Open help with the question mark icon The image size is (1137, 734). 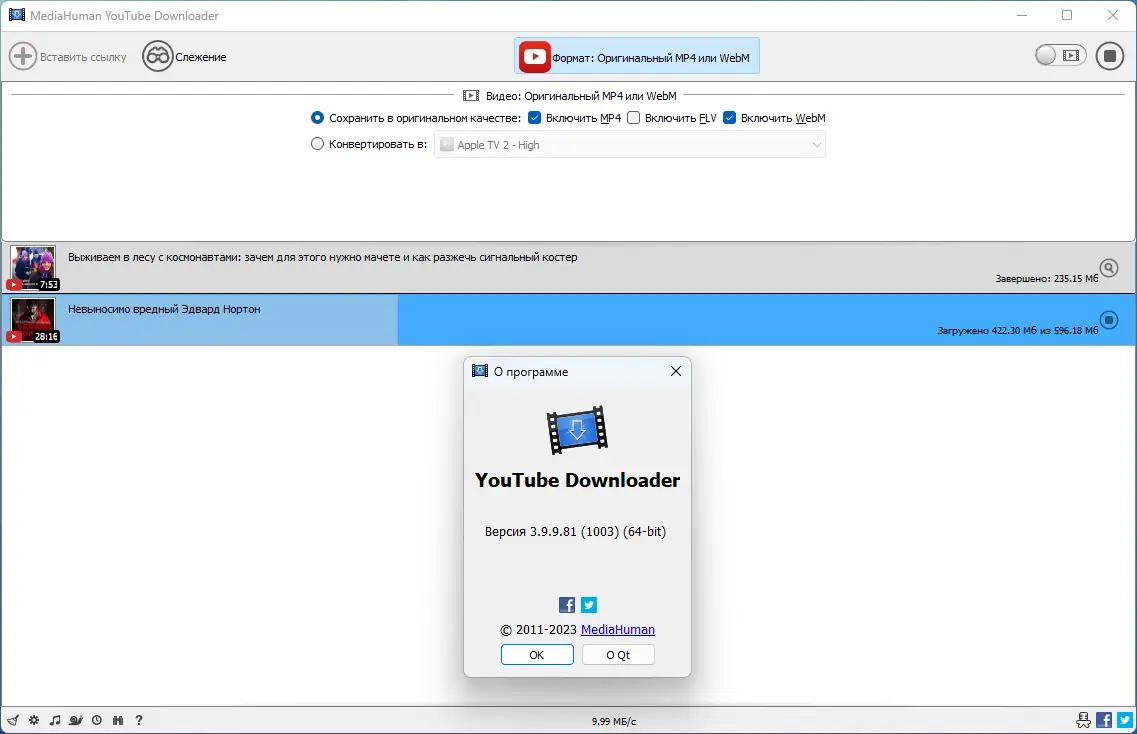click(139, 719)
